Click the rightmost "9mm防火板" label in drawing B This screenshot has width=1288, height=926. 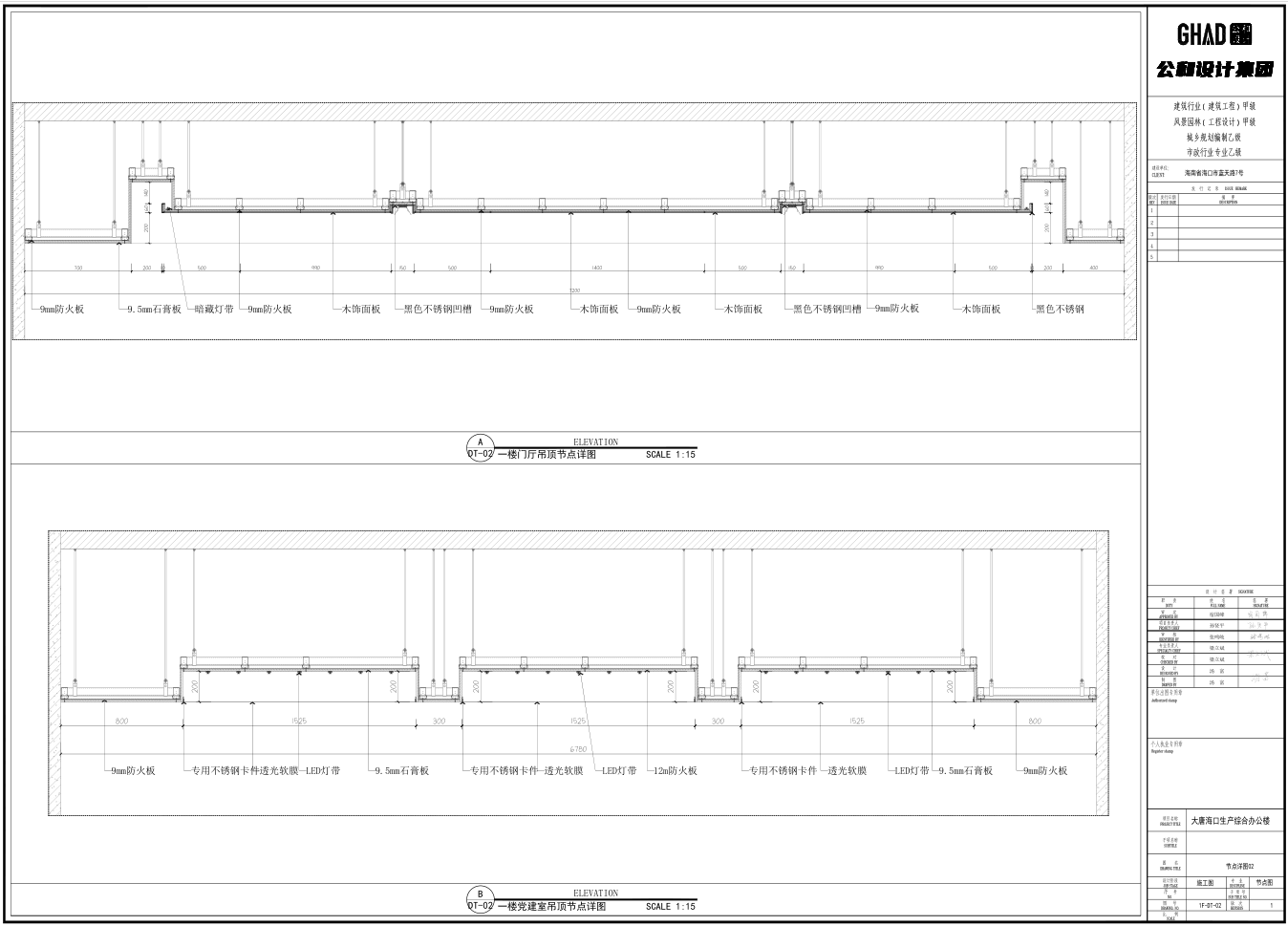(1044, 770)
